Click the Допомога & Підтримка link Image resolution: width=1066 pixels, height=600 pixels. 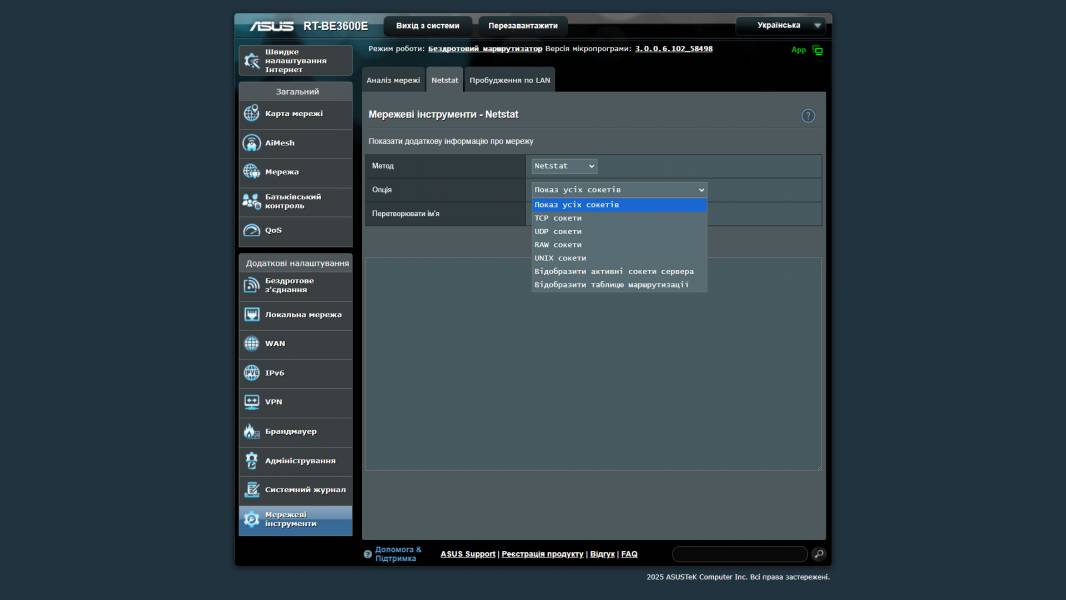(x=398, y=554)
